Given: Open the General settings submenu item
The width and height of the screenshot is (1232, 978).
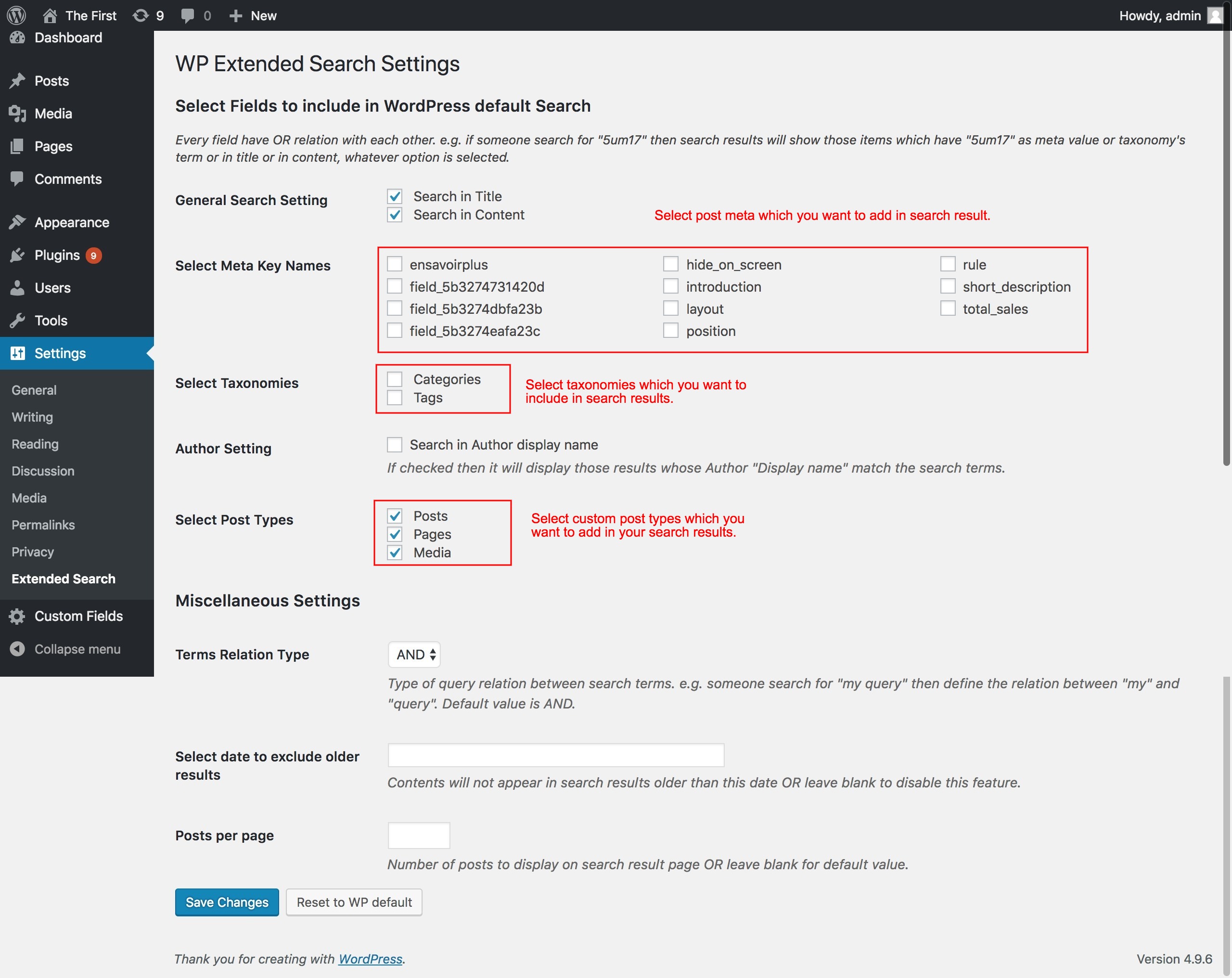Looking at the screenshot, I should point(34,390).
